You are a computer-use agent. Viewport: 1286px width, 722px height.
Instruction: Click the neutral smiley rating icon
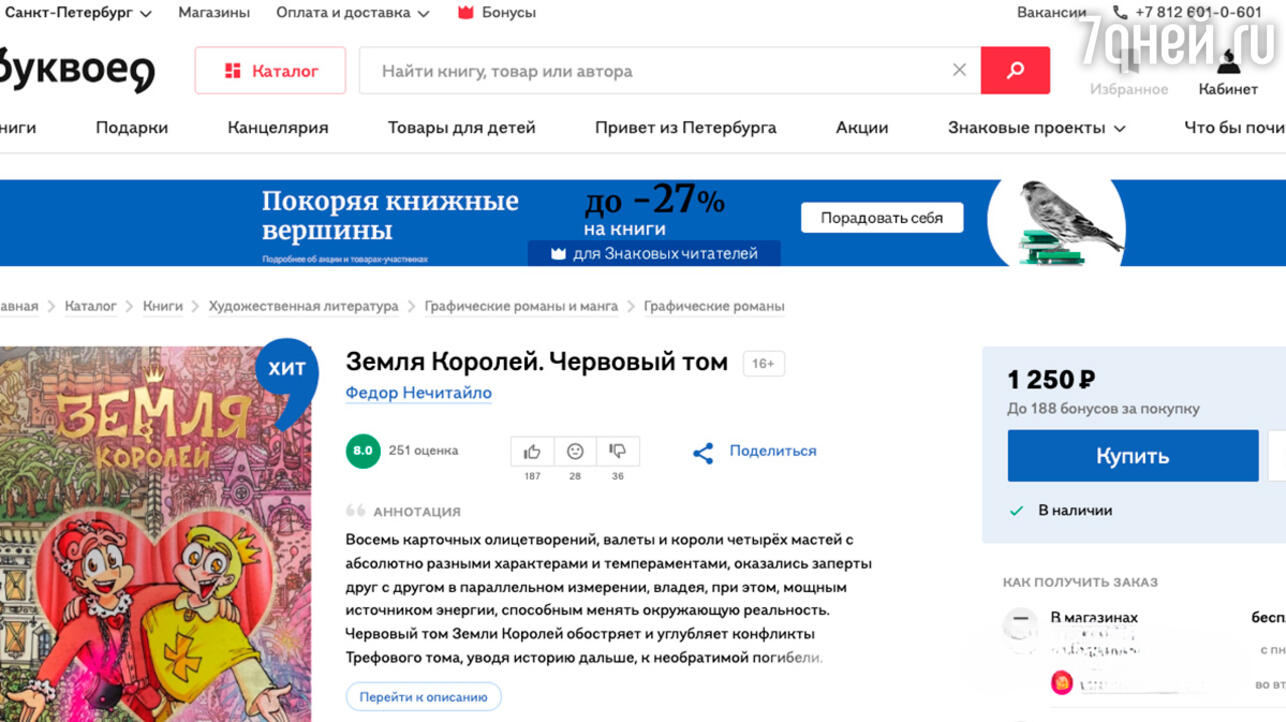click(575, 452)
